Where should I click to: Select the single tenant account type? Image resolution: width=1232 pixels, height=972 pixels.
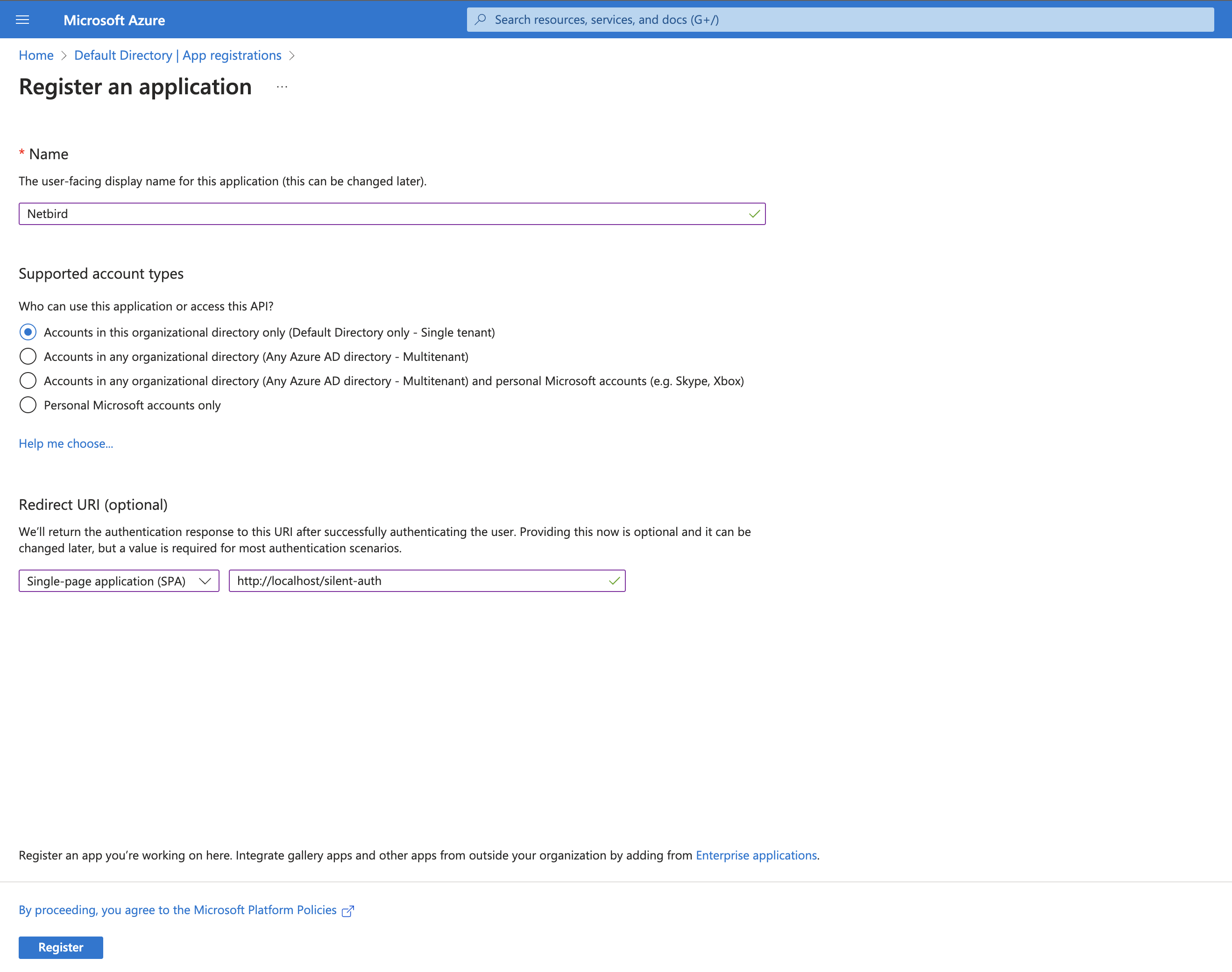28,332
